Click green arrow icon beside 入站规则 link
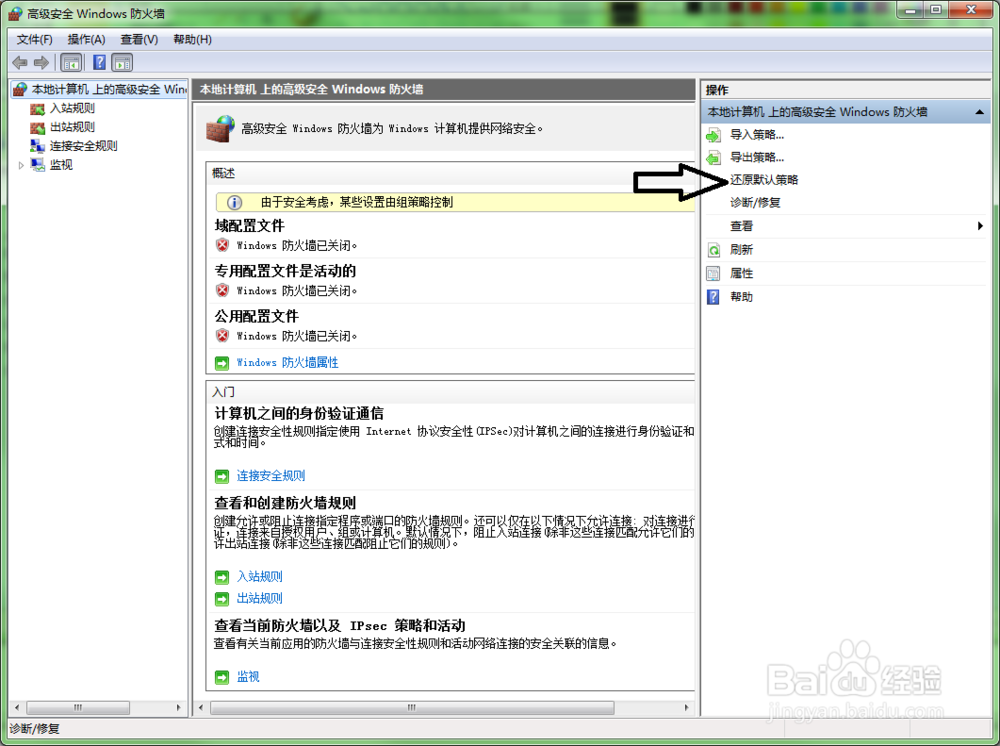The image size is (1000, 746). click(222, 577)
